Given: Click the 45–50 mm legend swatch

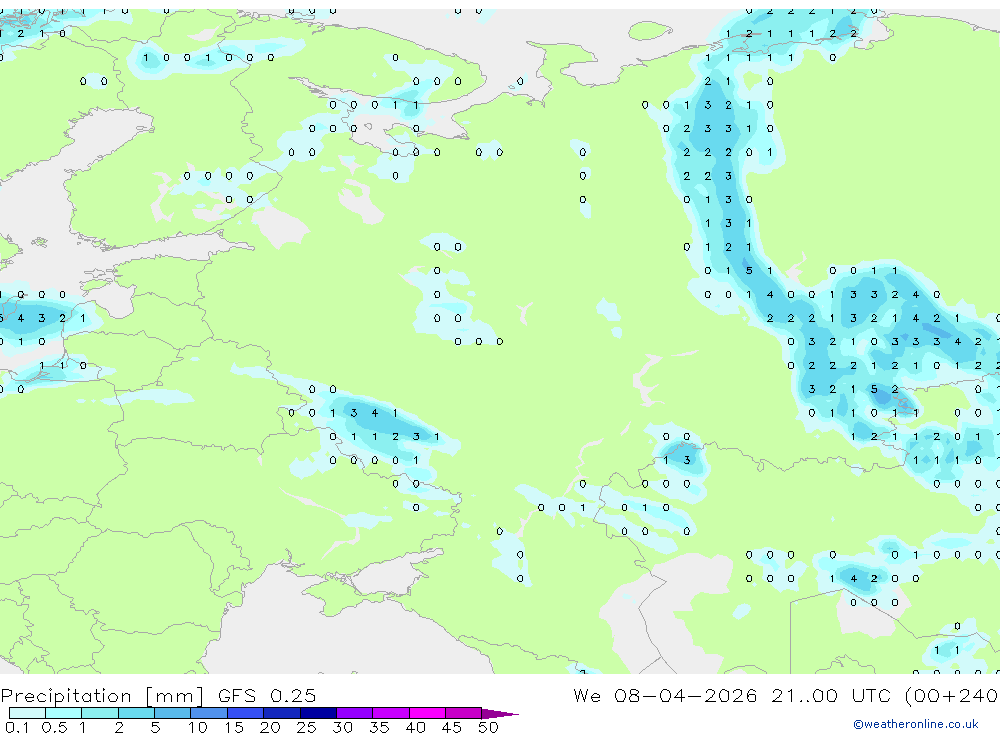Looking at the screenshot, I should tap(464, 713).
